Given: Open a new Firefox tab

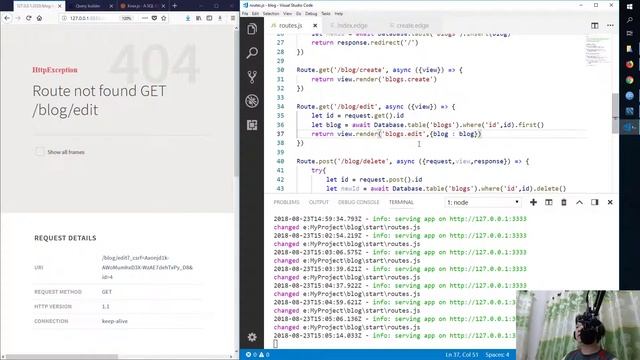Looking at the screenshot, I should 174,6.
